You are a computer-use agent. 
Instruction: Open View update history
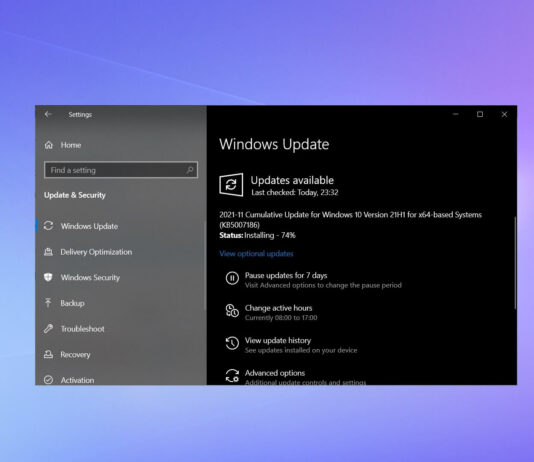click(278, 340)
